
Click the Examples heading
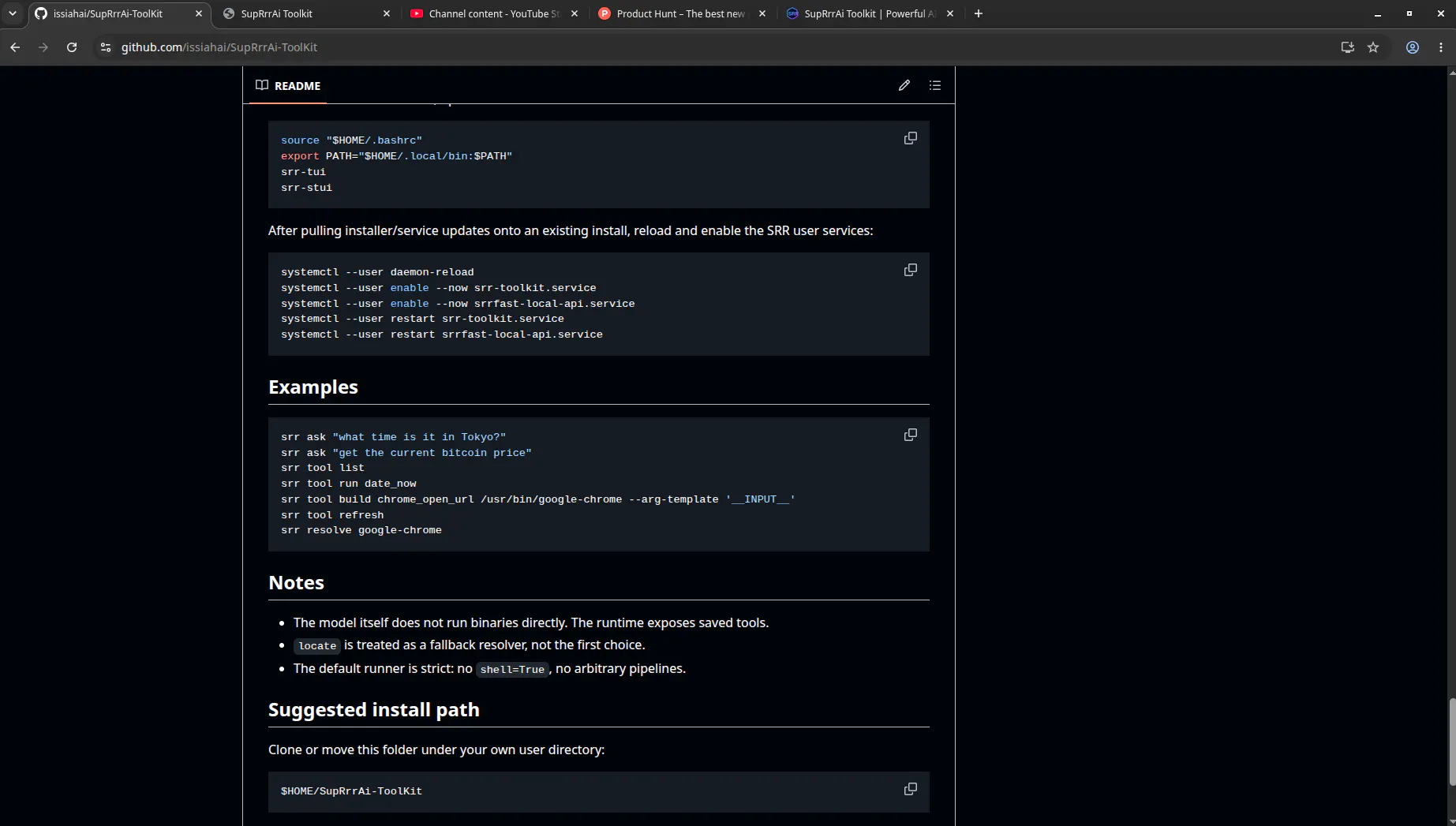pos(313,387)
